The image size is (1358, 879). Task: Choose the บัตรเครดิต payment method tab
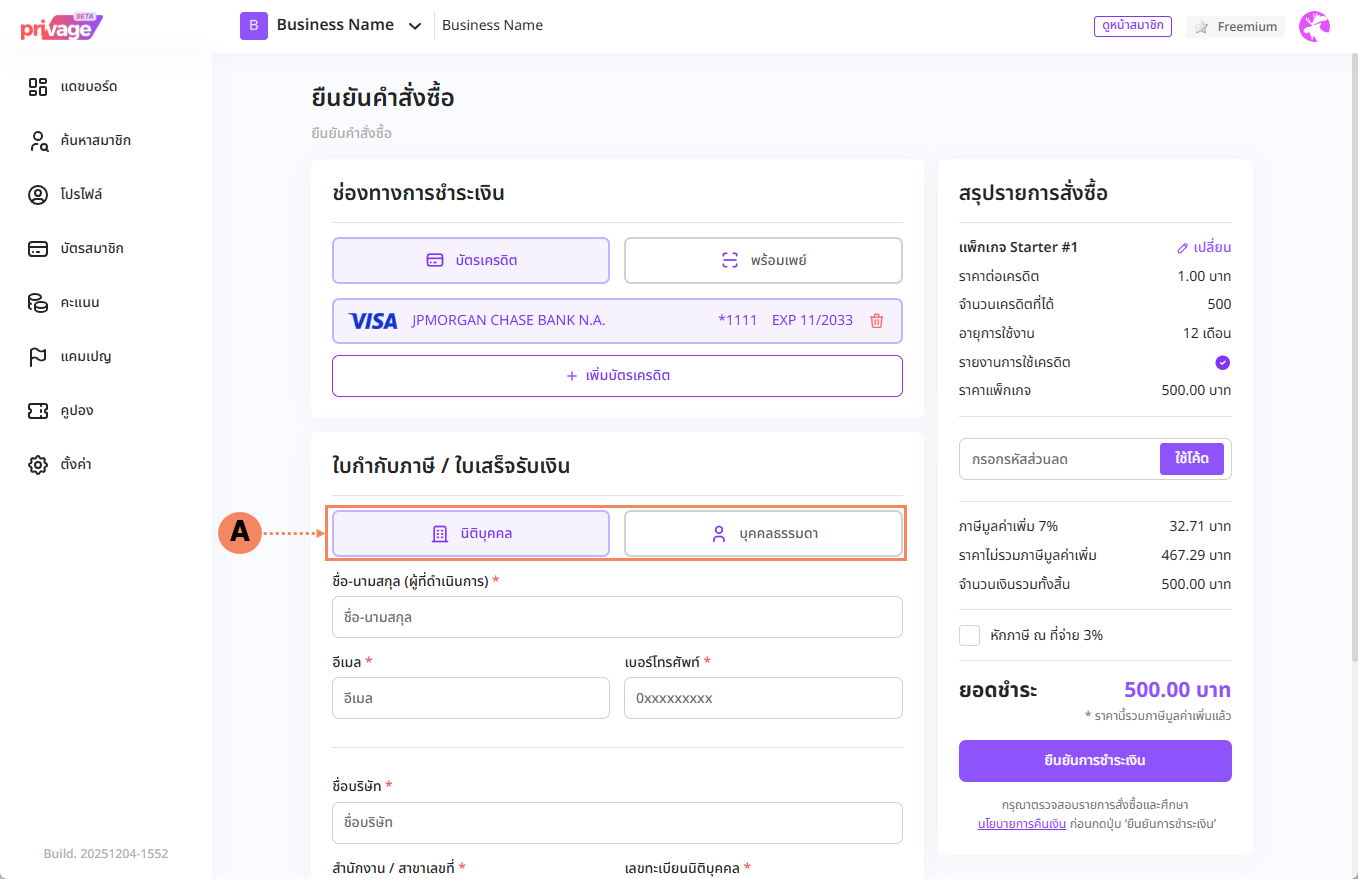(471, 261)
